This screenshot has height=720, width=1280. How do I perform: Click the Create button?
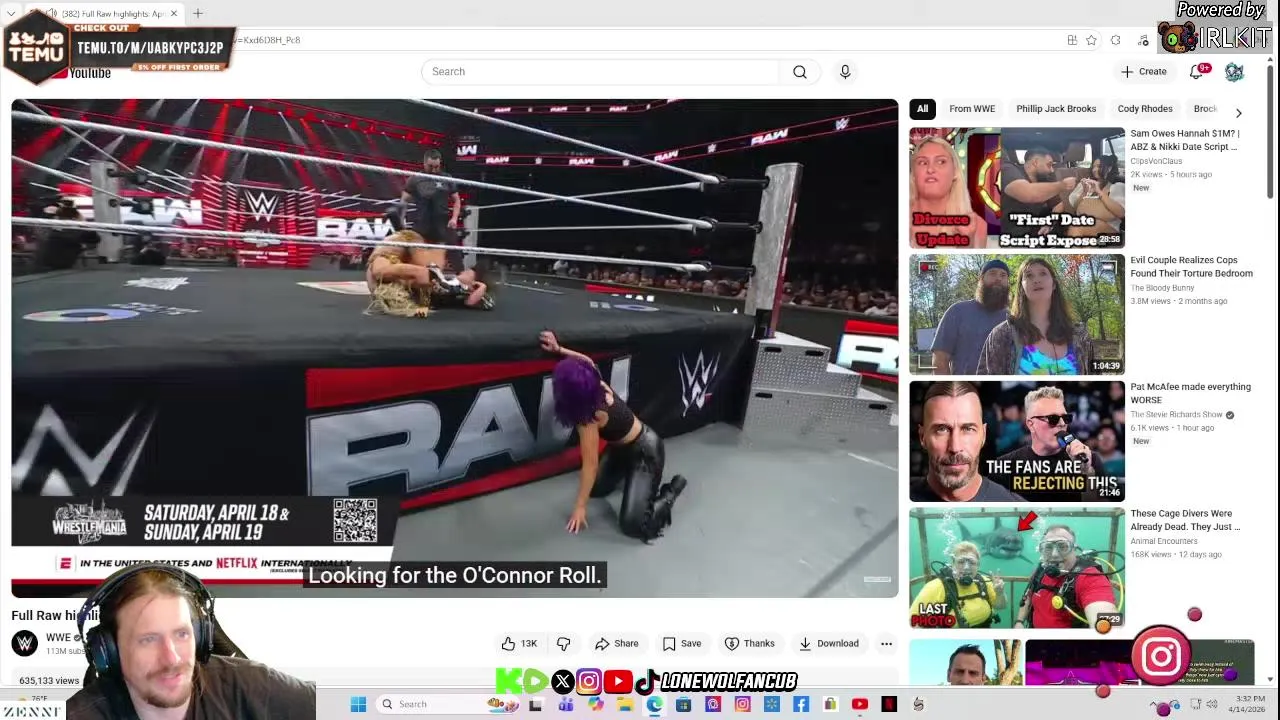click(x=1143, y=72)
